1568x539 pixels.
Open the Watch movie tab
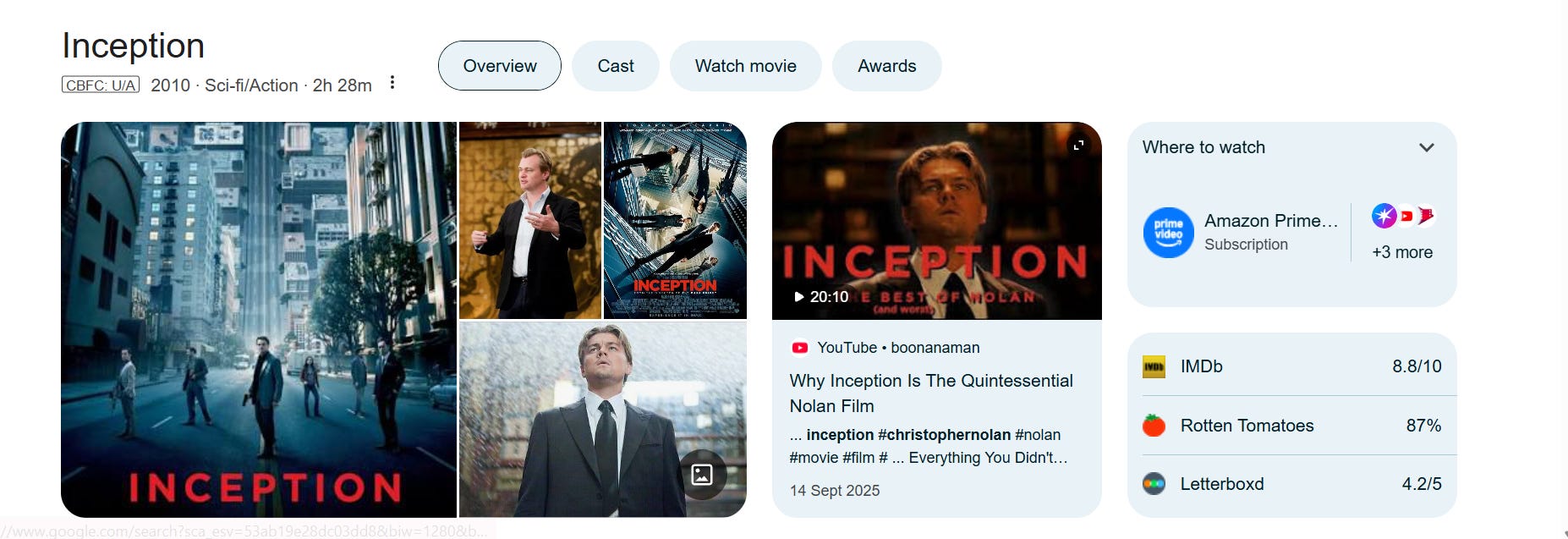point(746,66)
